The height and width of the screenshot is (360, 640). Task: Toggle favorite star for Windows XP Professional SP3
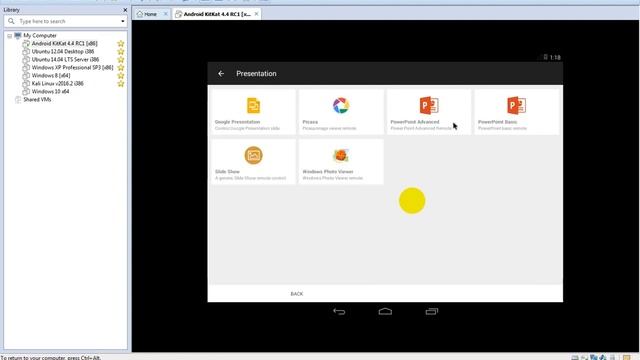click(x=121, y=67)
